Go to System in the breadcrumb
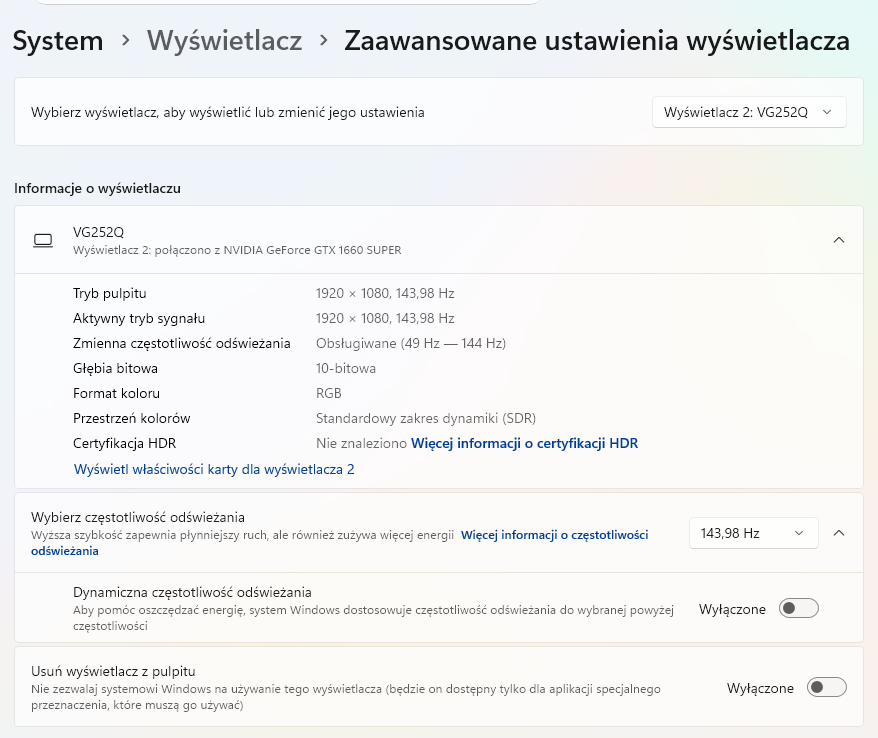Screen dimensions: 878x738 pos(58,41)
